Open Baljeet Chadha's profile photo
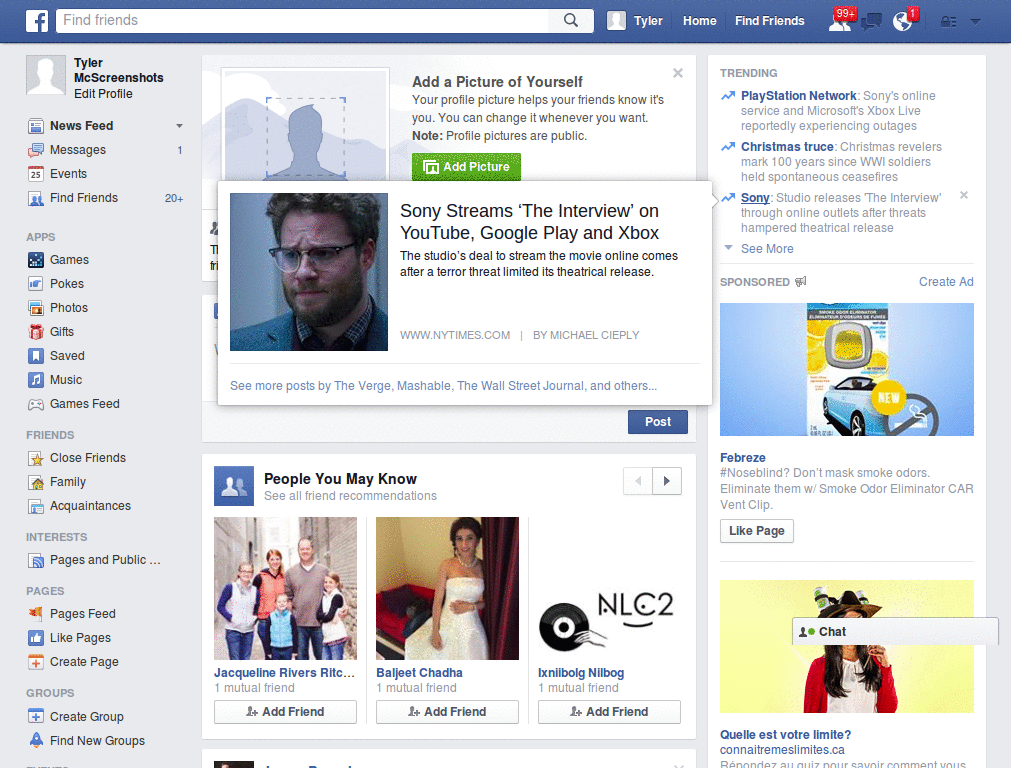The width and height of the screenshot is (1024, 768). tap(447, 588)
